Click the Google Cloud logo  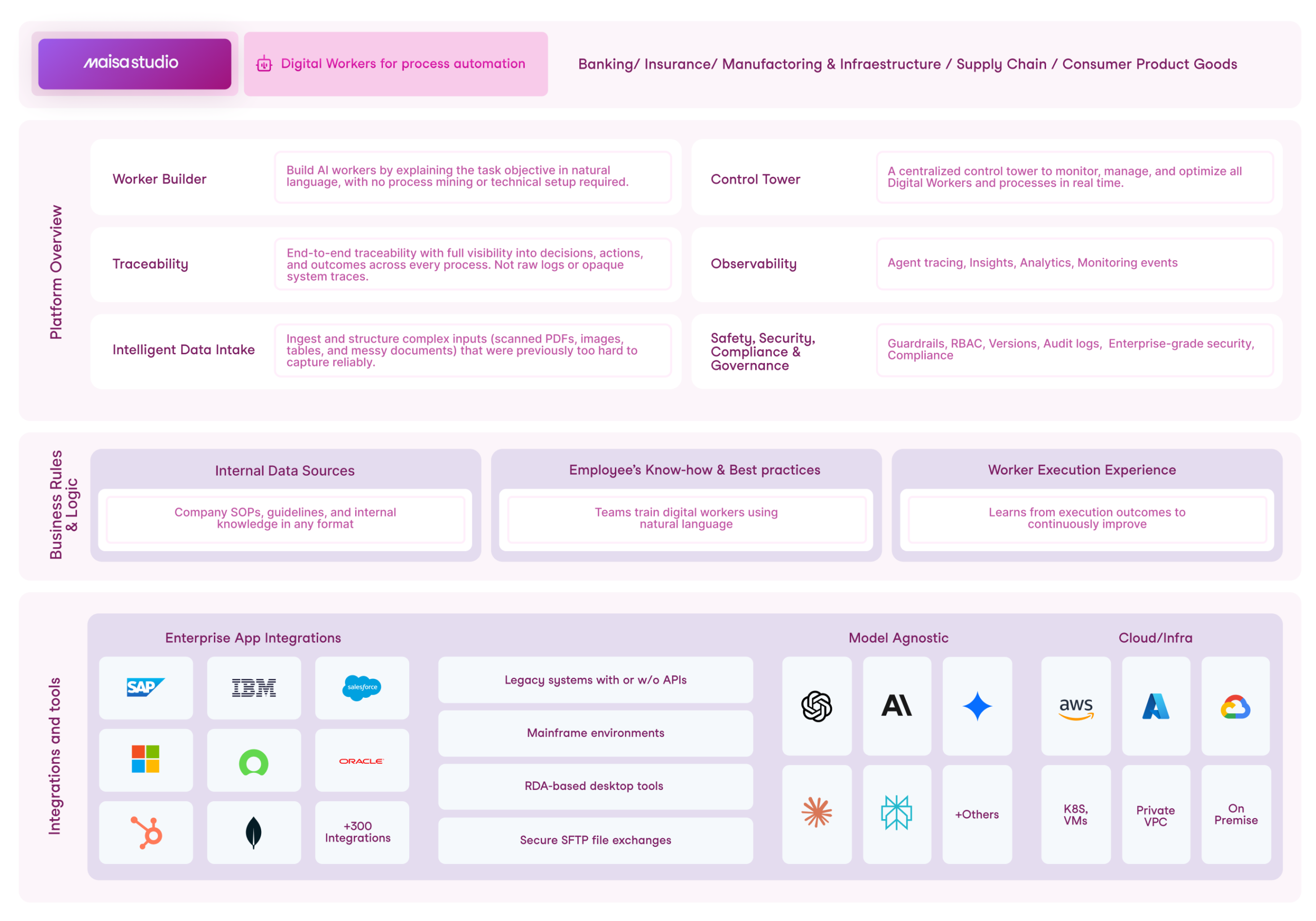tap(1235, 707)
